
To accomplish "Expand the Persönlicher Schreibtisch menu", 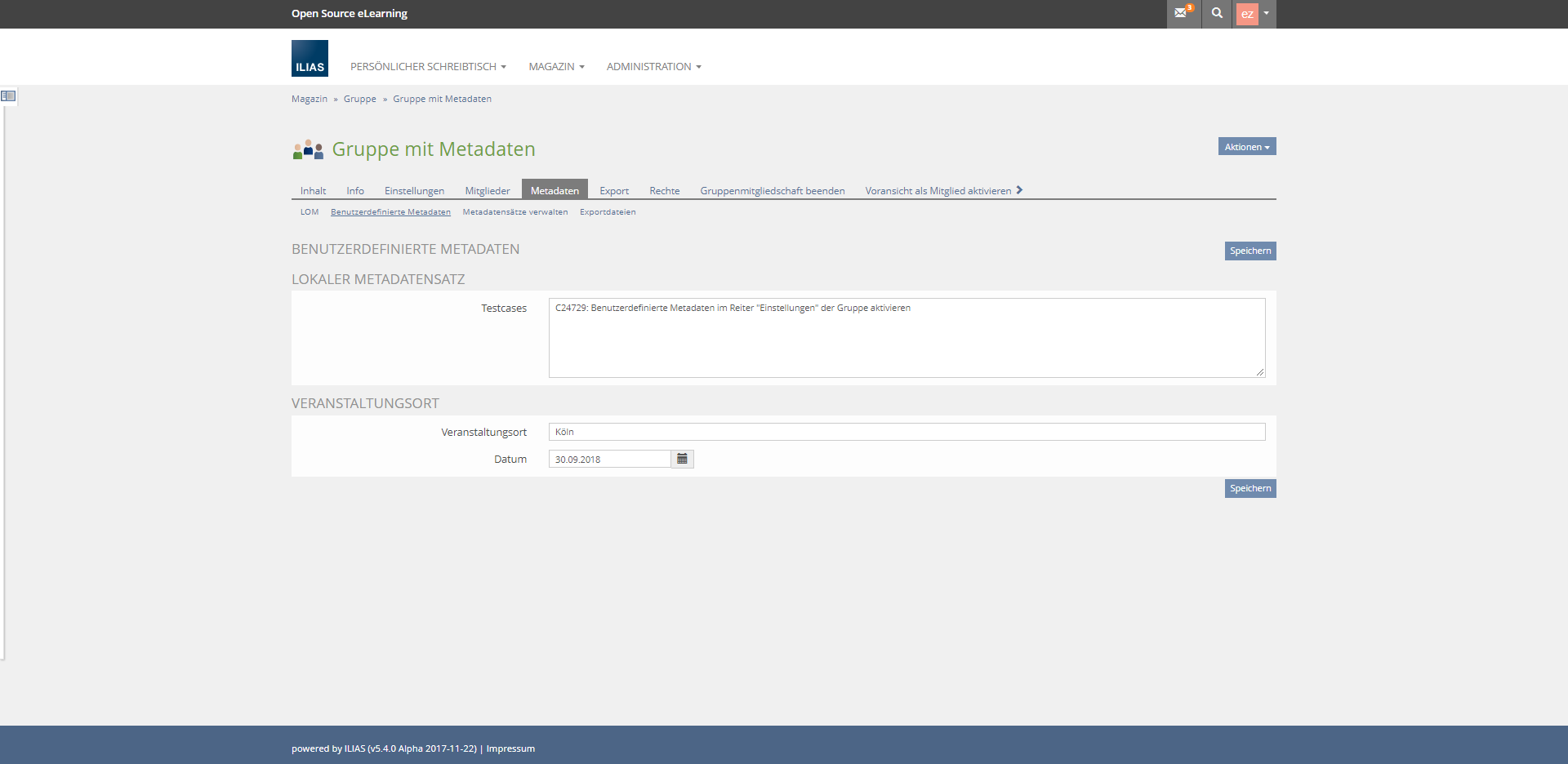I will coord(428,67).
